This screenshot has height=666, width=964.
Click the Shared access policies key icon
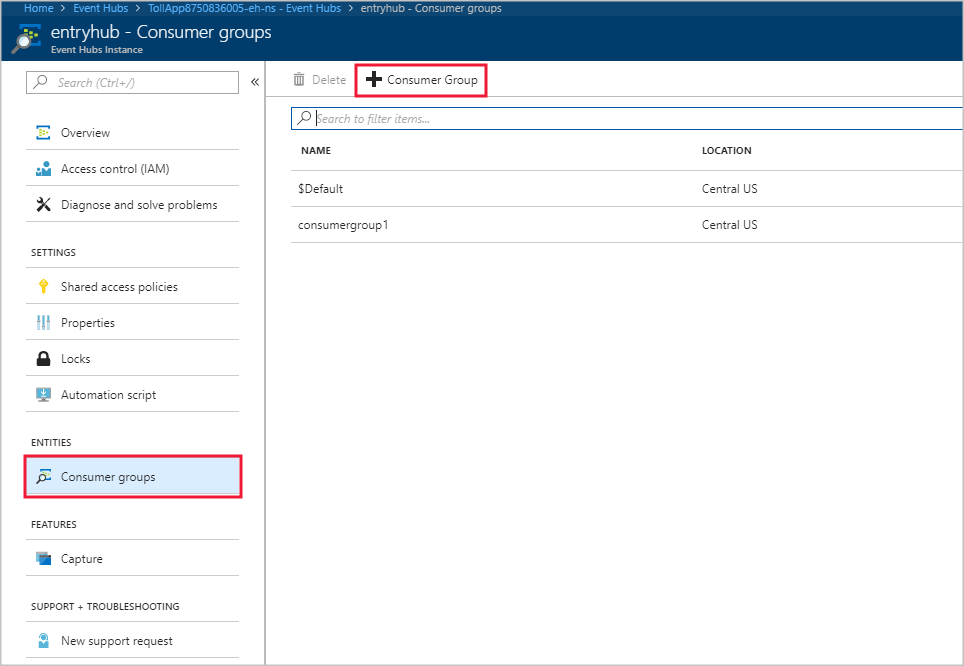(x=43, y=285)
